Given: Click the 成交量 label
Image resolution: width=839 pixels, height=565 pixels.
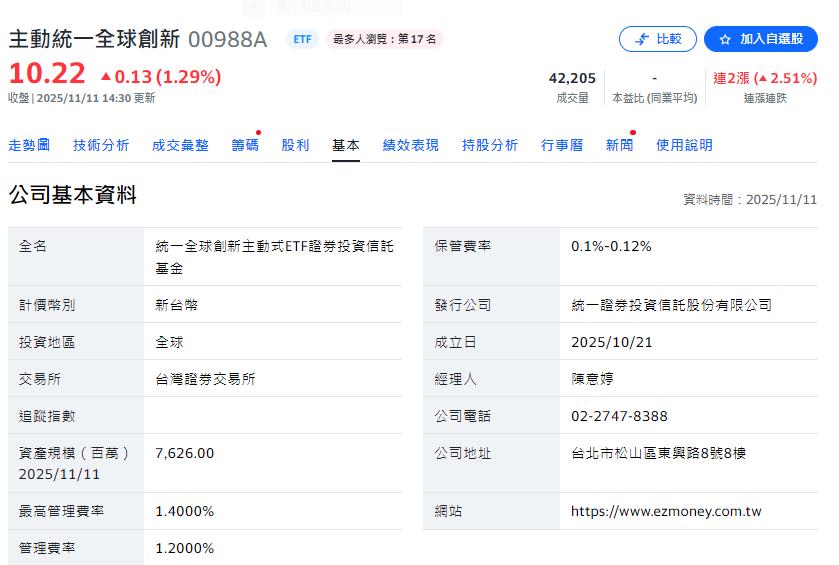Looking at the screenshot, I should [x=572, y=98].
